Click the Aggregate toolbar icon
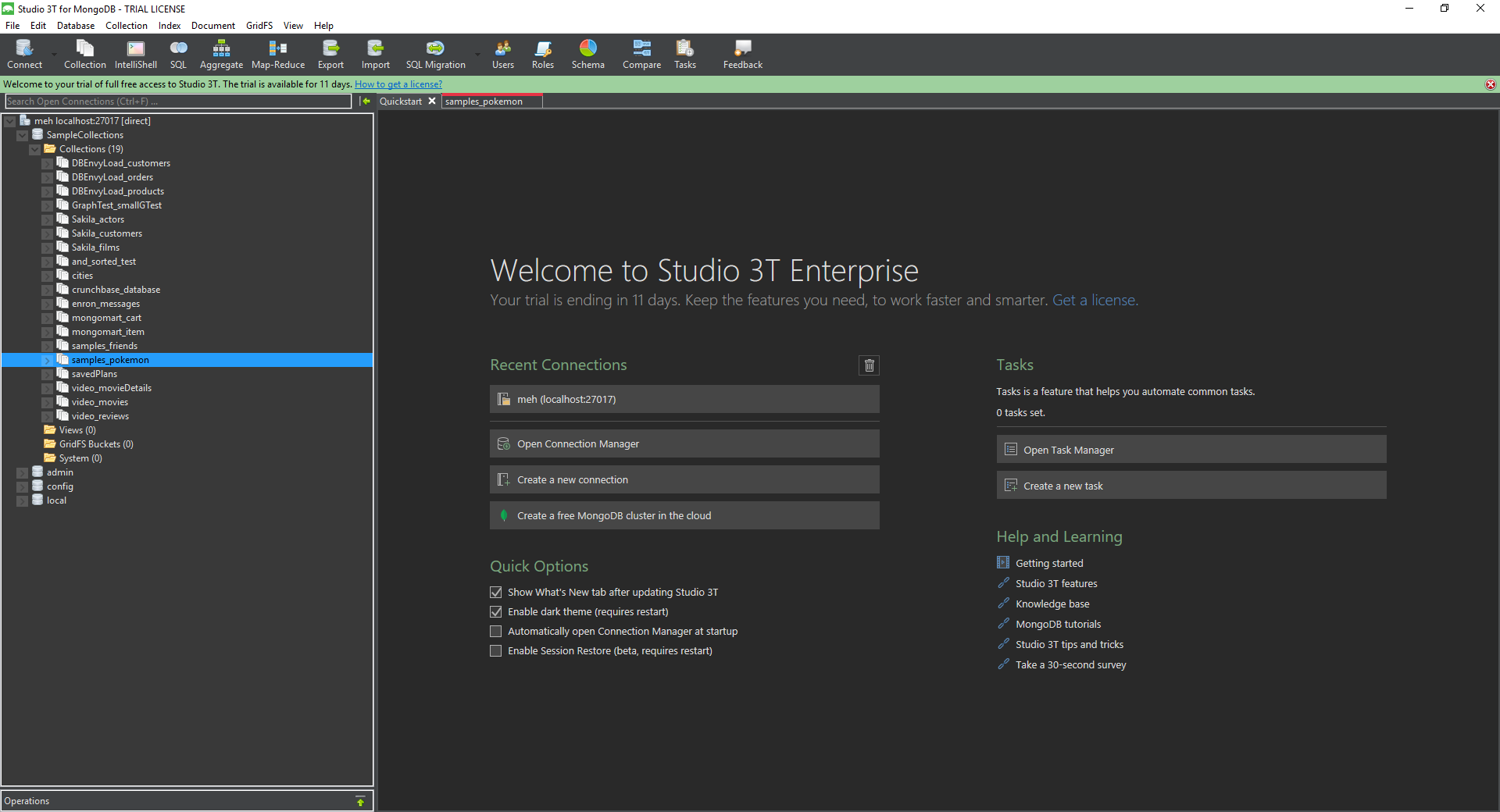Viewport: 1500px width, 812px height. pyautogui.click(x=221, y=54)
